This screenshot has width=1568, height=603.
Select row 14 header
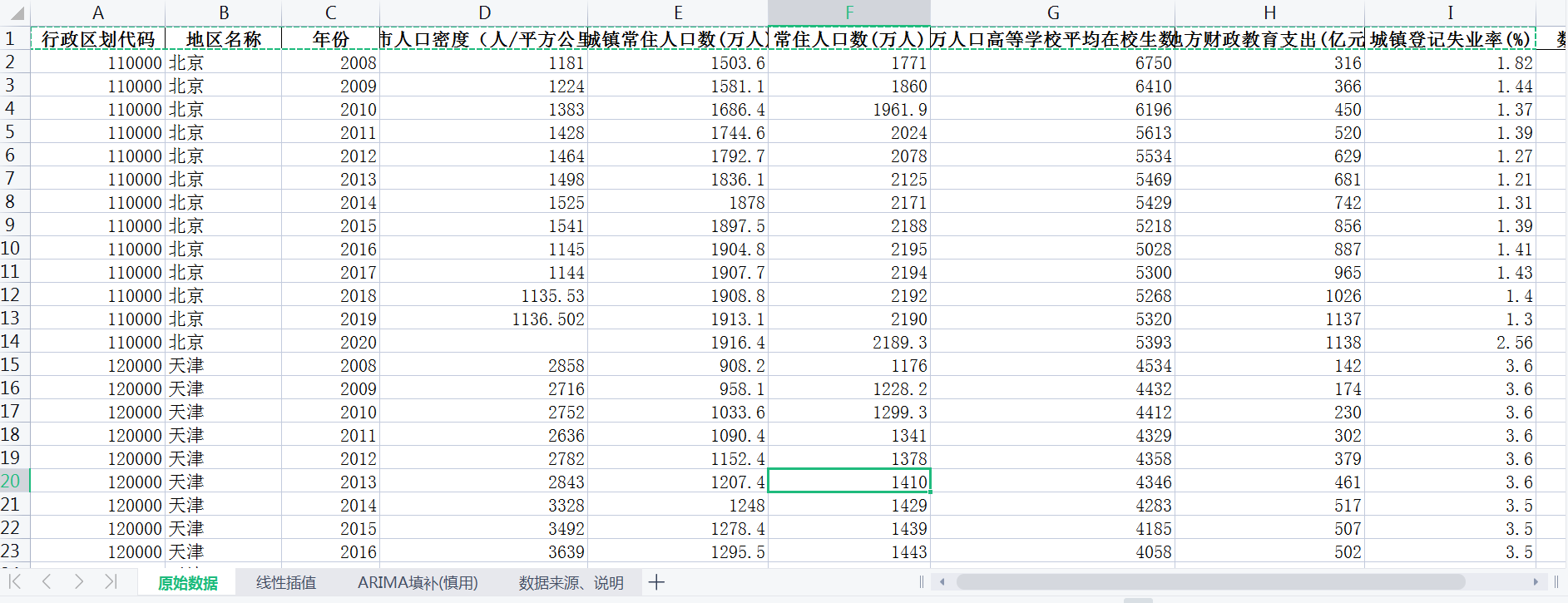coord(15,341)
